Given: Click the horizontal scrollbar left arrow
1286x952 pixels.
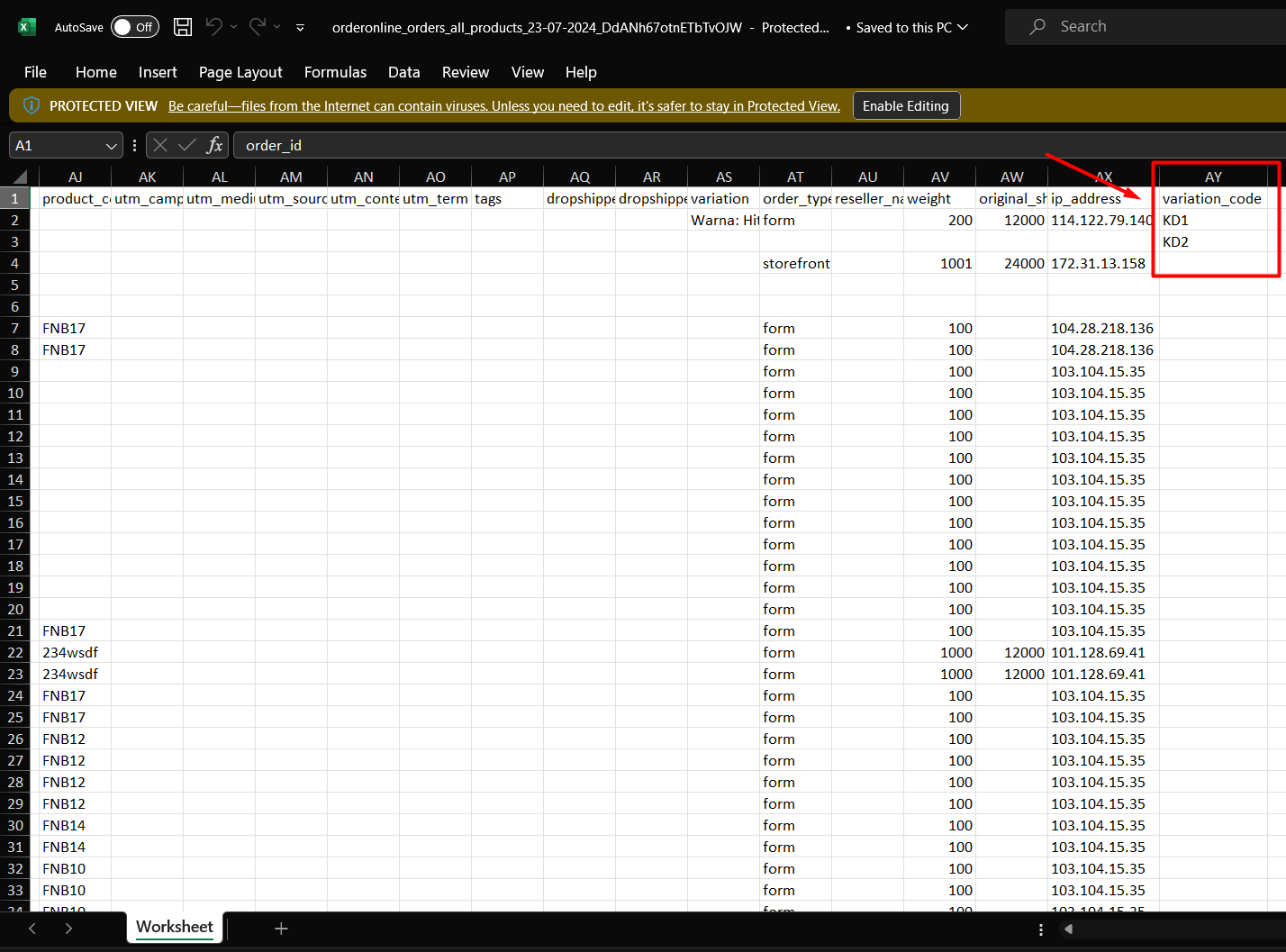Looking at the screenshot, I should [1069, 929].
